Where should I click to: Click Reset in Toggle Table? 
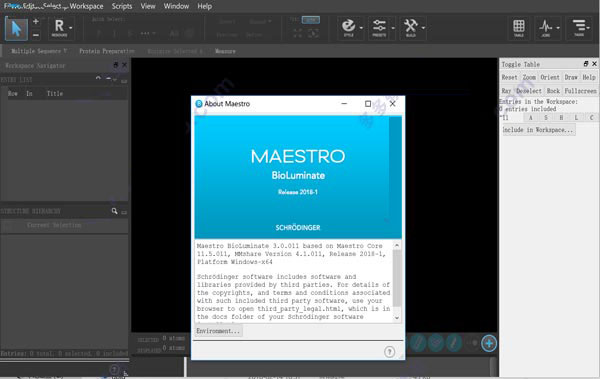coord(509,77)
